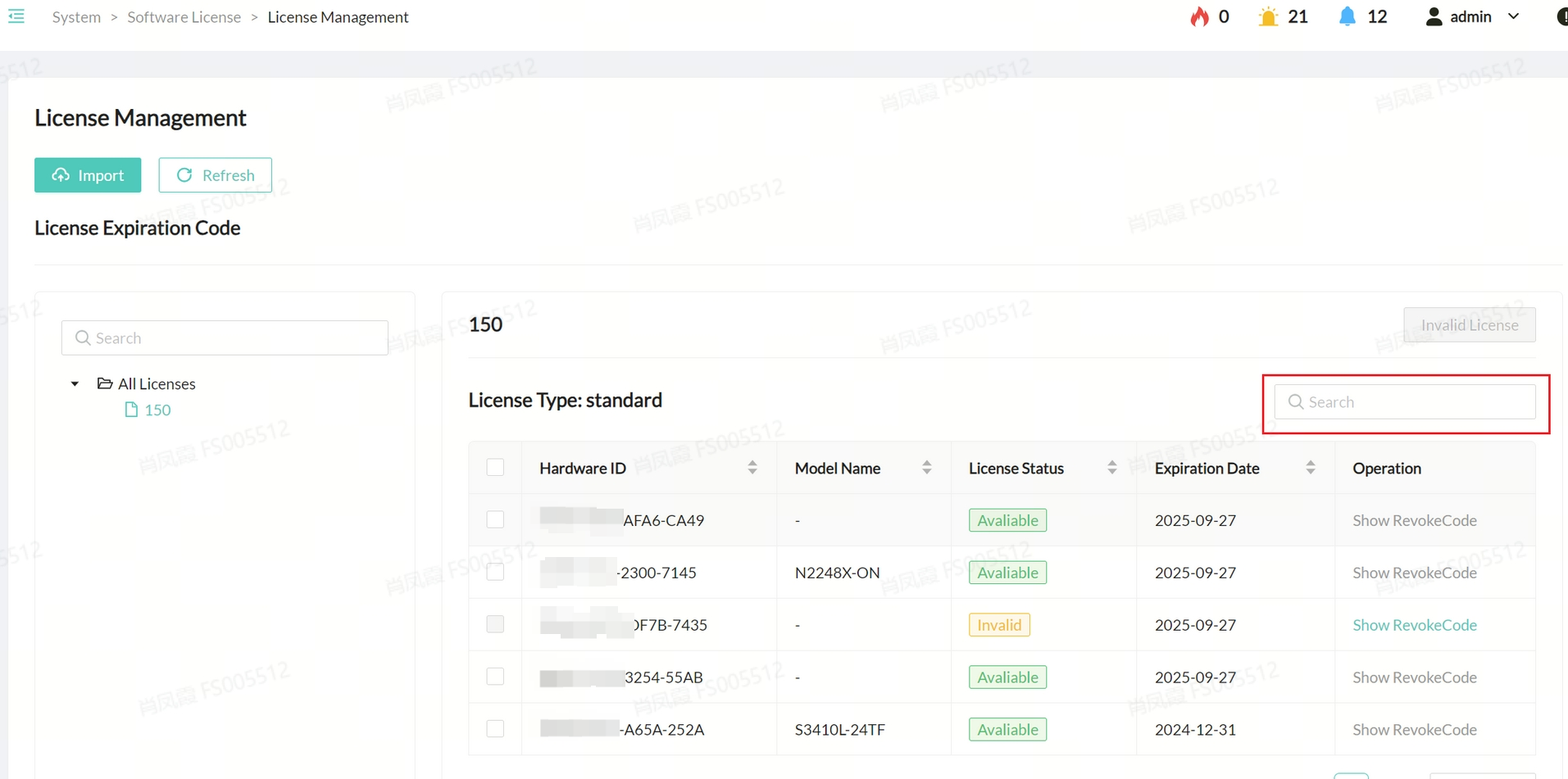Click the admin user avatar icon
The image size is (1568, 779).
coord(1434,16)
